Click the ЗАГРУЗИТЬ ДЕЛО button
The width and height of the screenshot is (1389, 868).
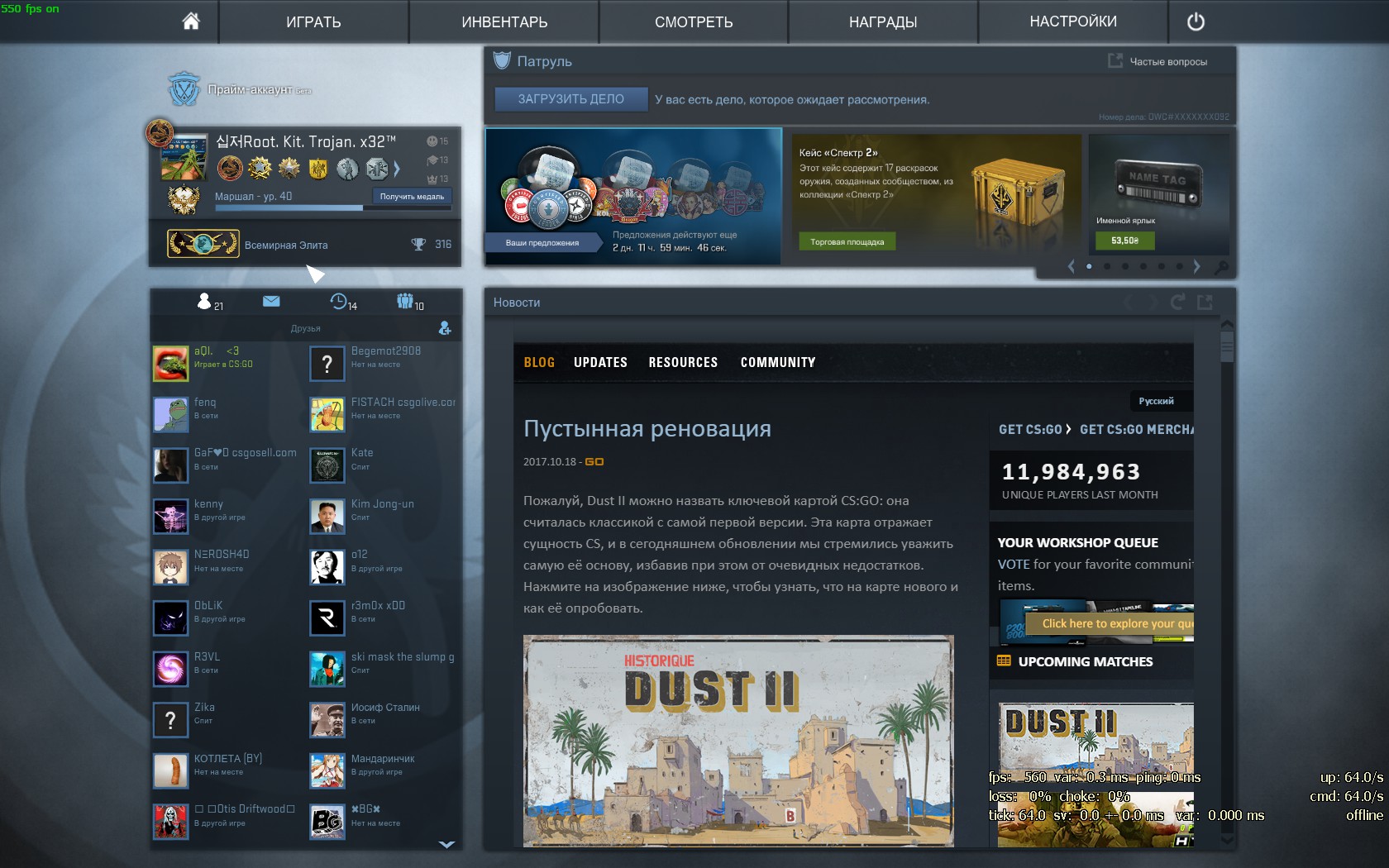[x=570, y=99]
